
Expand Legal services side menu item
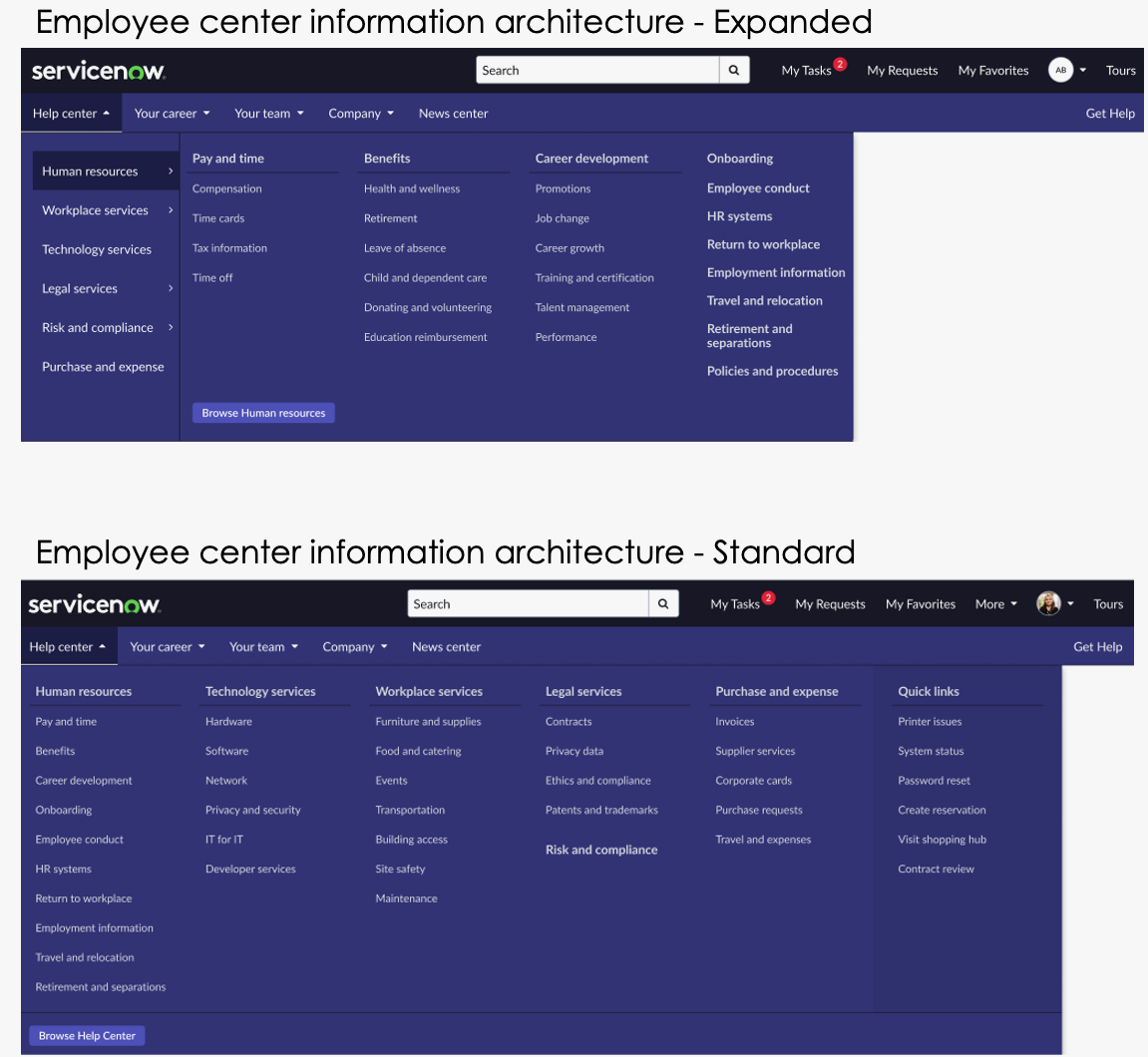pos(106,288)
